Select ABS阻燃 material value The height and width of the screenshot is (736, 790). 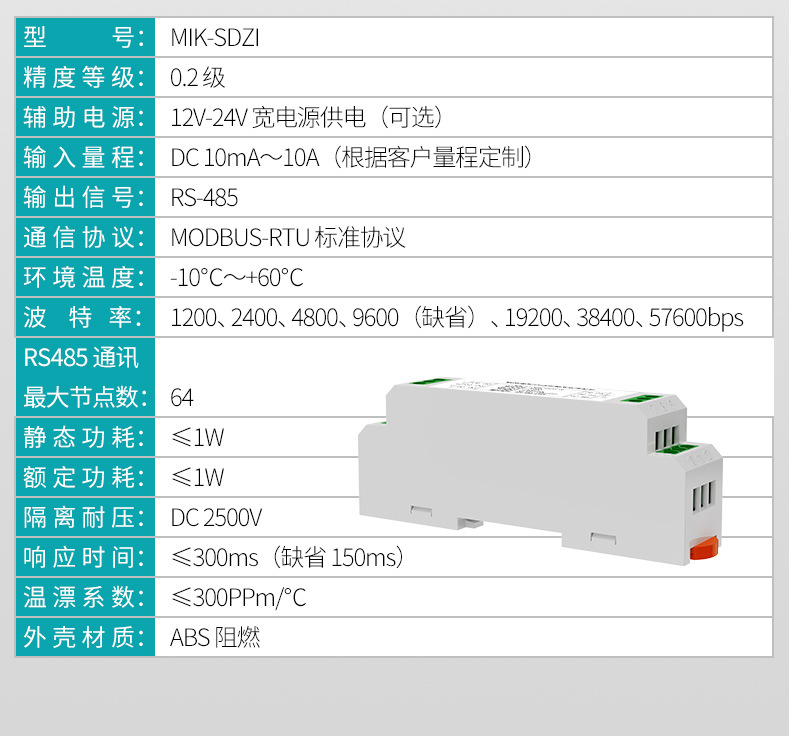215,638
